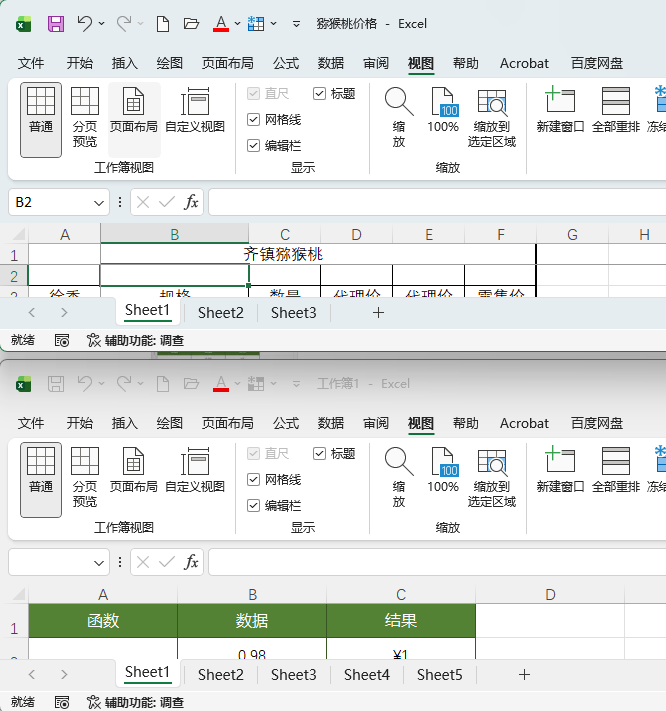
Task: Apply red font color in the 猕猴桃价格 window
Action: pos(221,24)
